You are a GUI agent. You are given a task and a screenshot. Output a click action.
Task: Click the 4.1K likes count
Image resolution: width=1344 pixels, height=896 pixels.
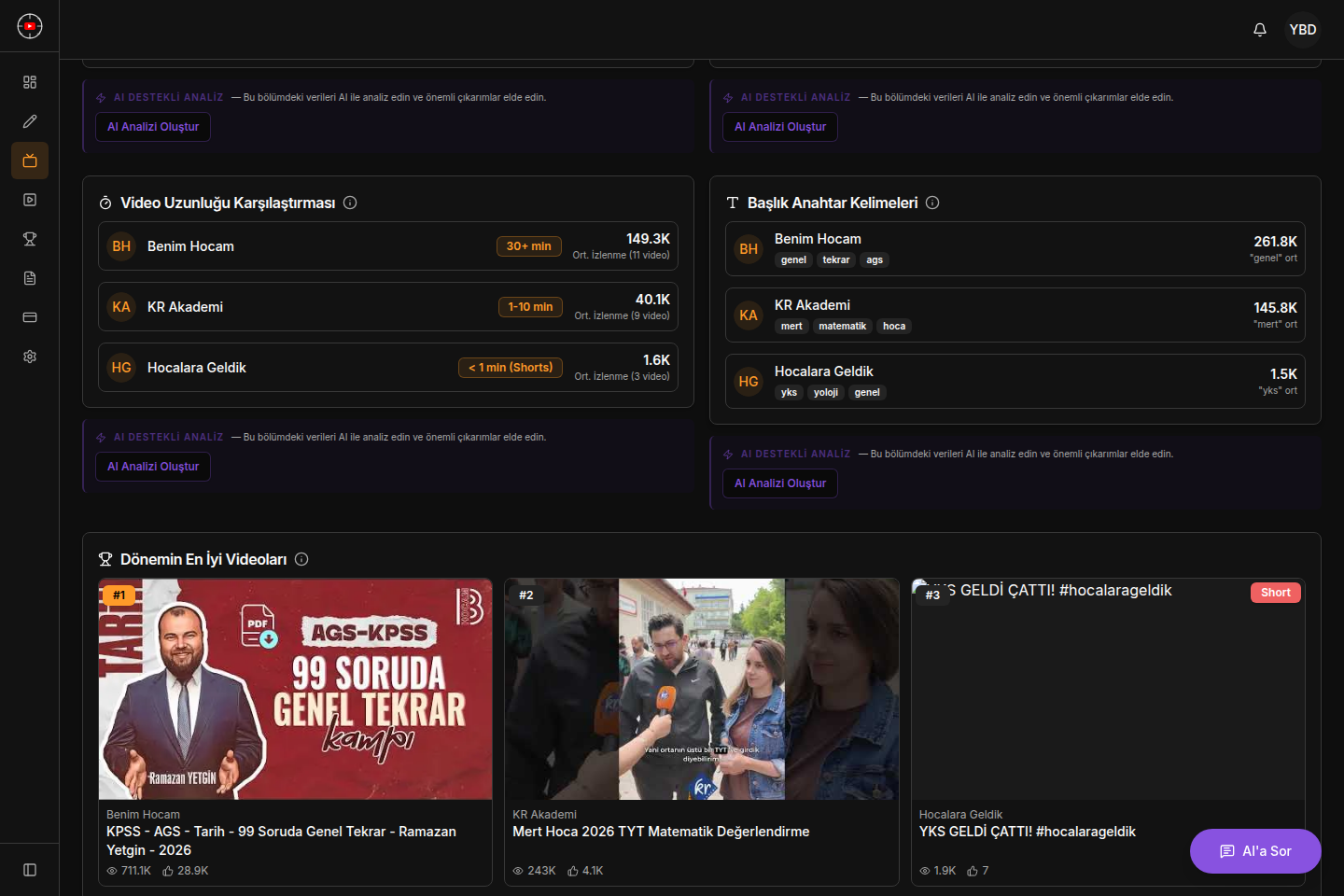pos(586,871)
